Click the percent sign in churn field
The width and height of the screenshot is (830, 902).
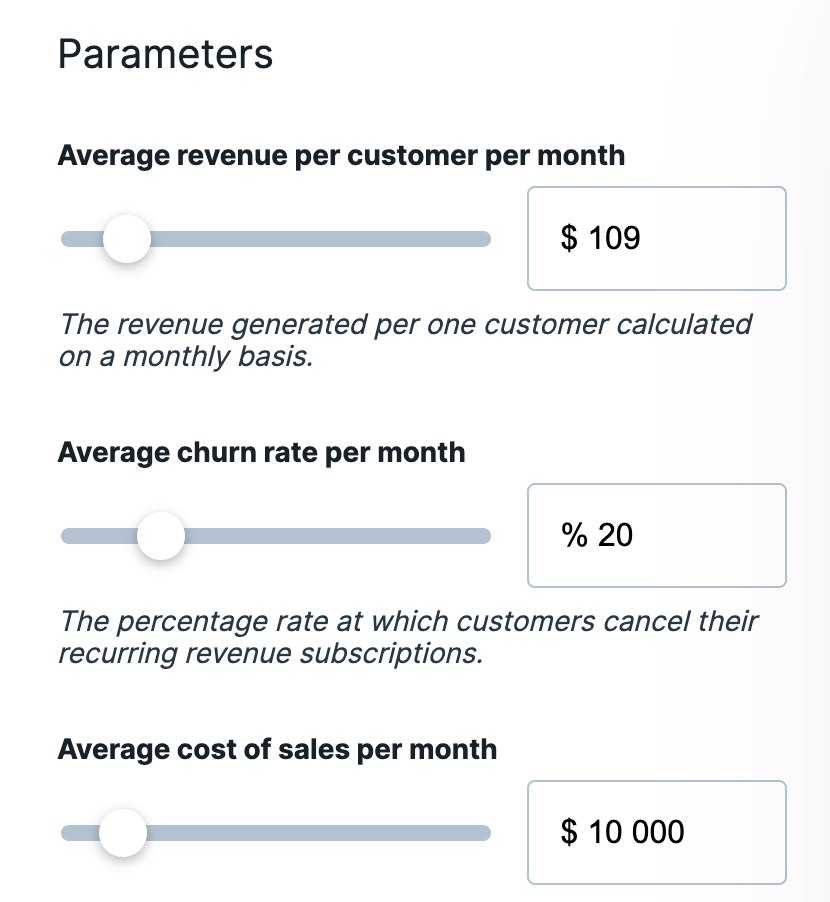[x=574, y=535]
